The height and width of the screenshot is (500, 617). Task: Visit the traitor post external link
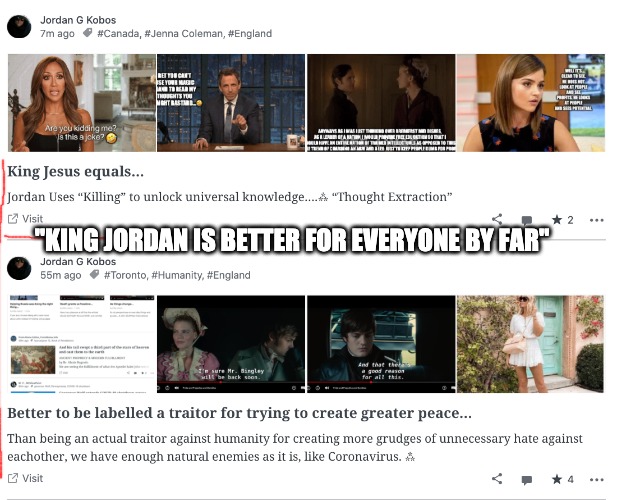26,478
